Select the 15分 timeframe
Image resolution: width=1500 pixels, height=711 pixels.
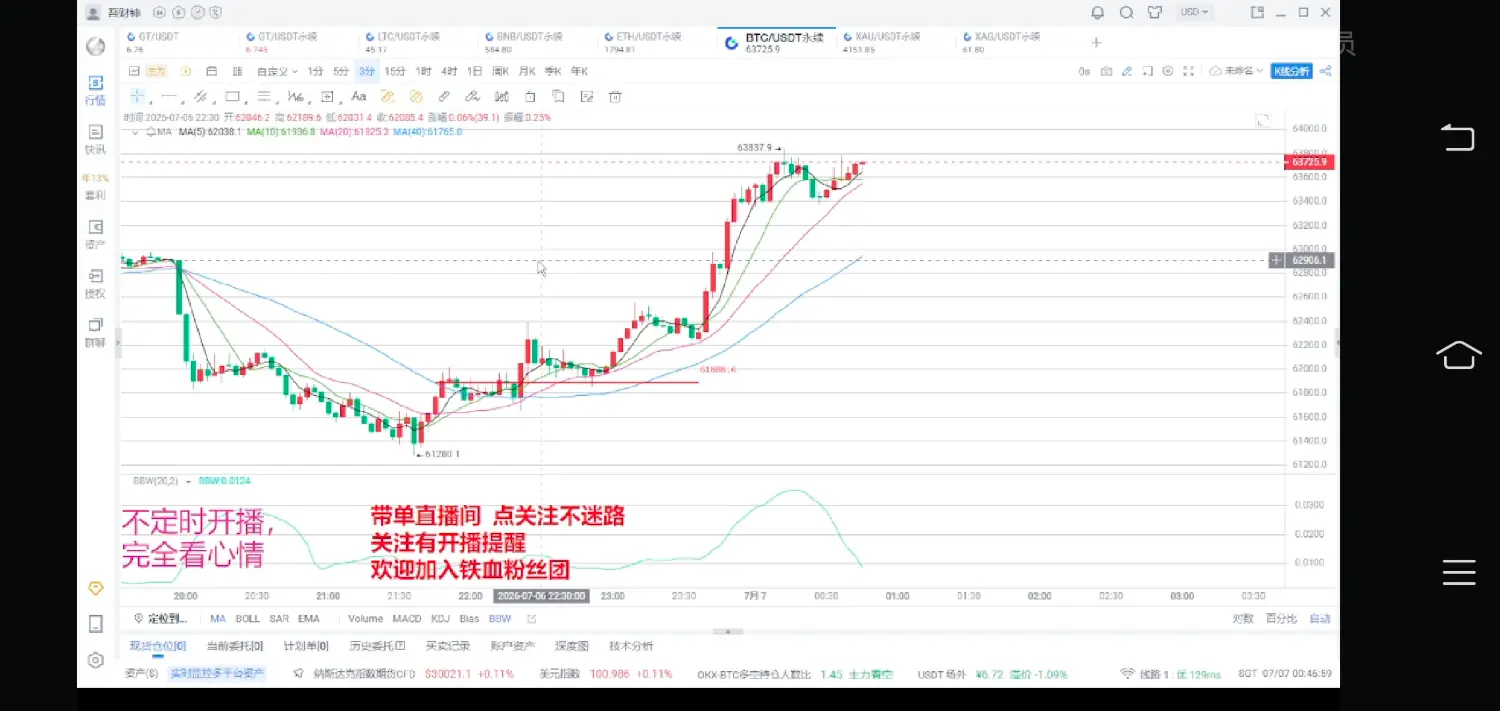pos(395,71)
